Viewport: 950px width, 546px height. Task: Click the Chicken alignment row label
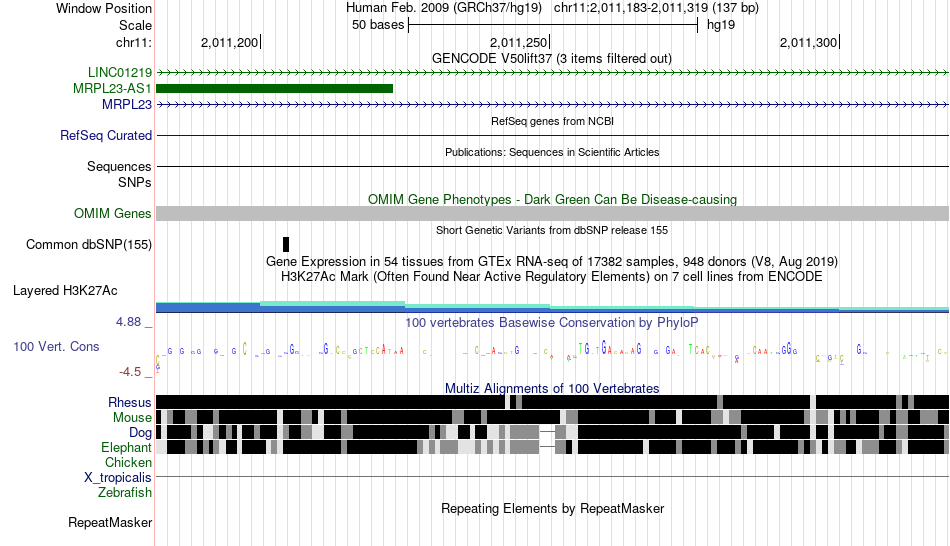coord(128,462)
